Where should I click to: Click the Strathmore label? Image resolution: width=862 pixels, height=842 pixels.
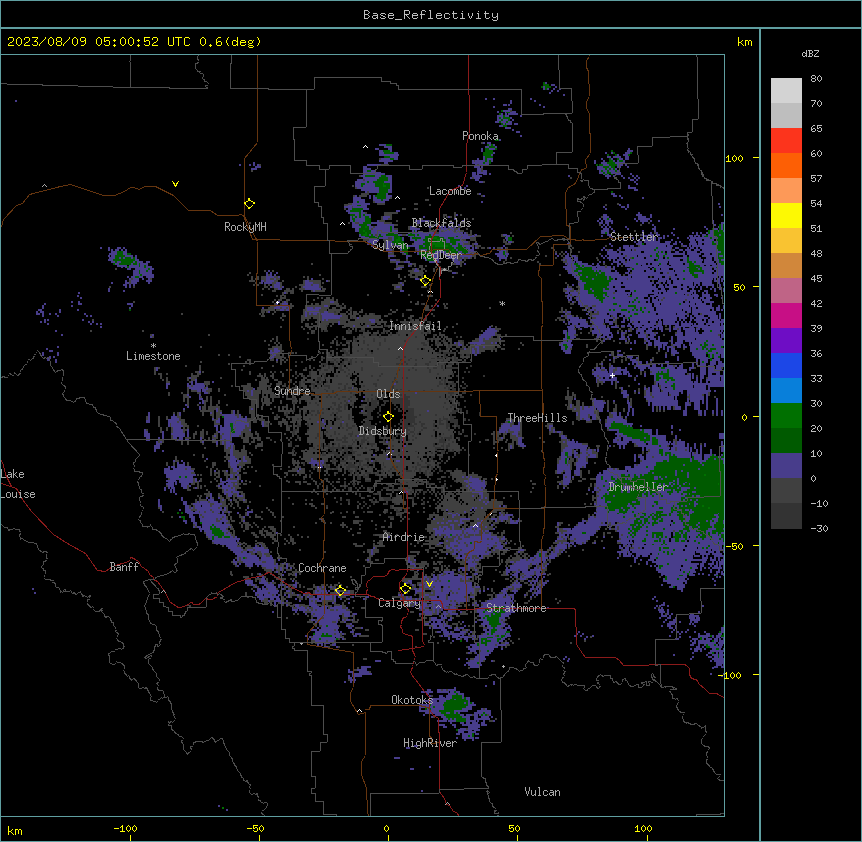pyautogui.click(x=516, y=608)
